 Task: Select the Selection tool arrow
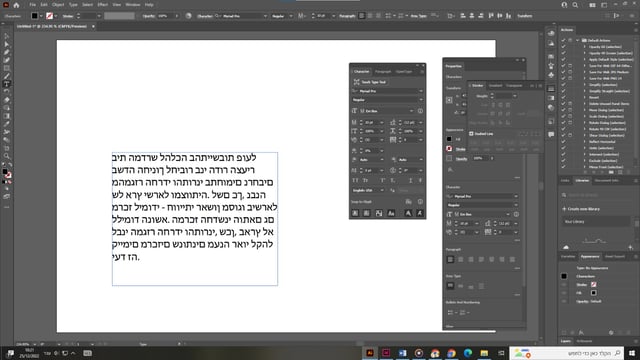tap(7, 36)
